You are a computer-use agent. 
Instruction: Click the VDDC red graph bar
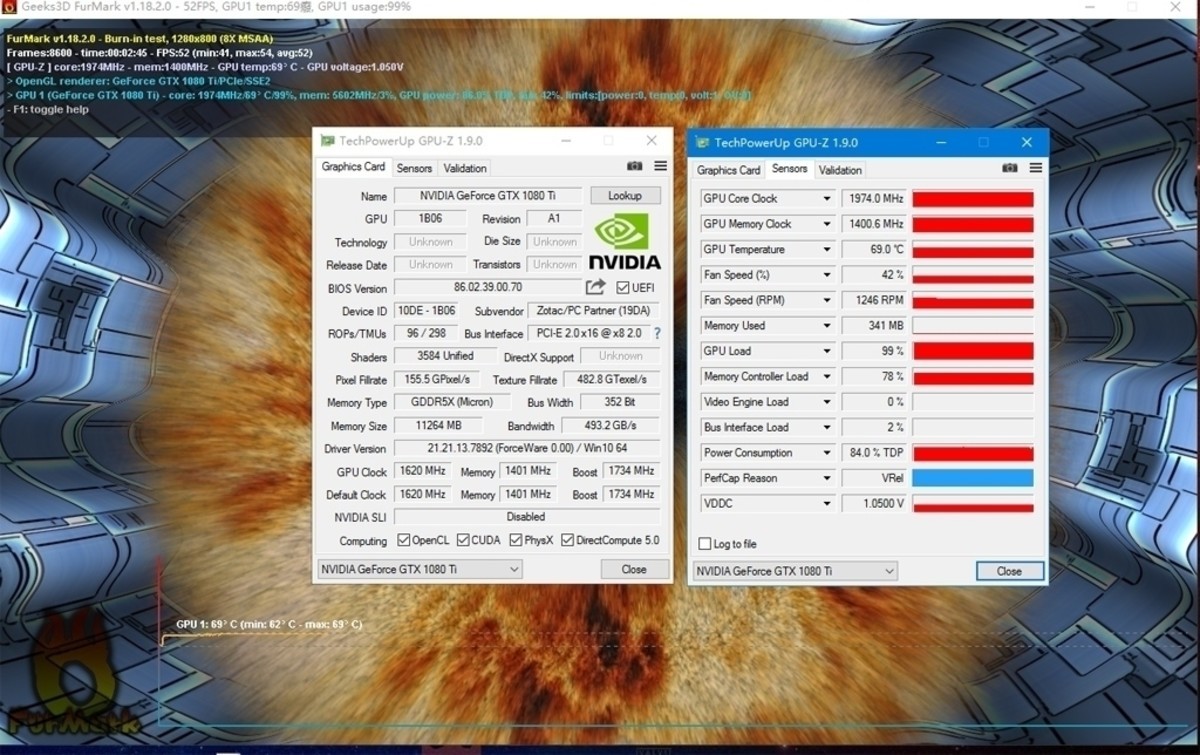[972, 504]
